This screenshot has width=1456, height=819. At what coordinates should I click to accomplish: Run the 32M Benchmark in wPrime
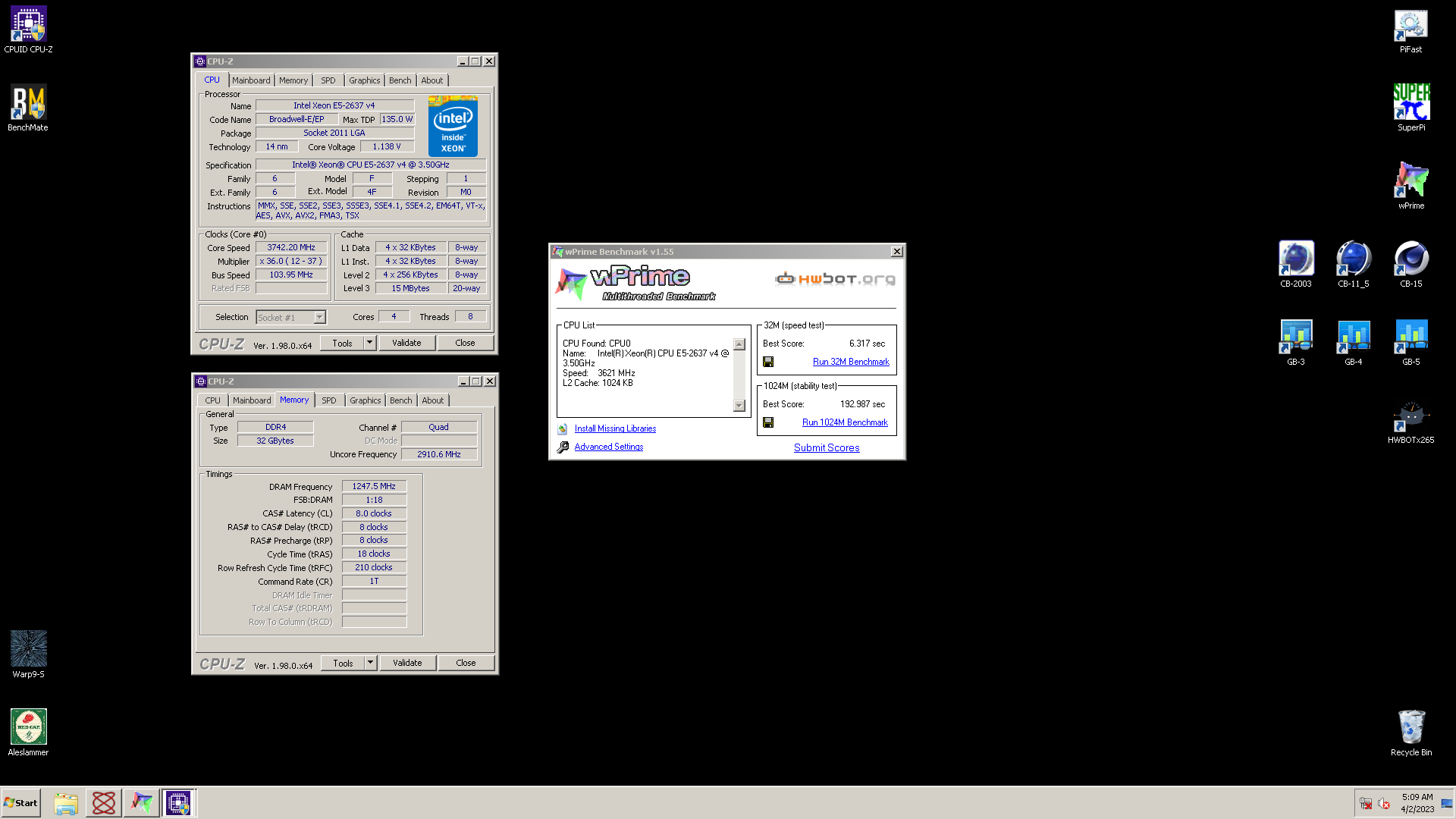pos(851,362)
